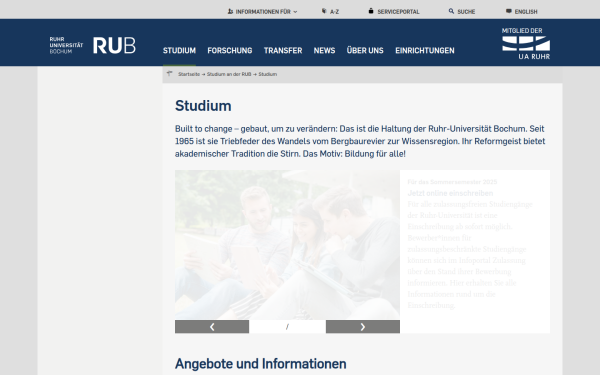The image size is (600, 375).
Task: Open the Informationen für dropdown
Action: click(262, 11)
